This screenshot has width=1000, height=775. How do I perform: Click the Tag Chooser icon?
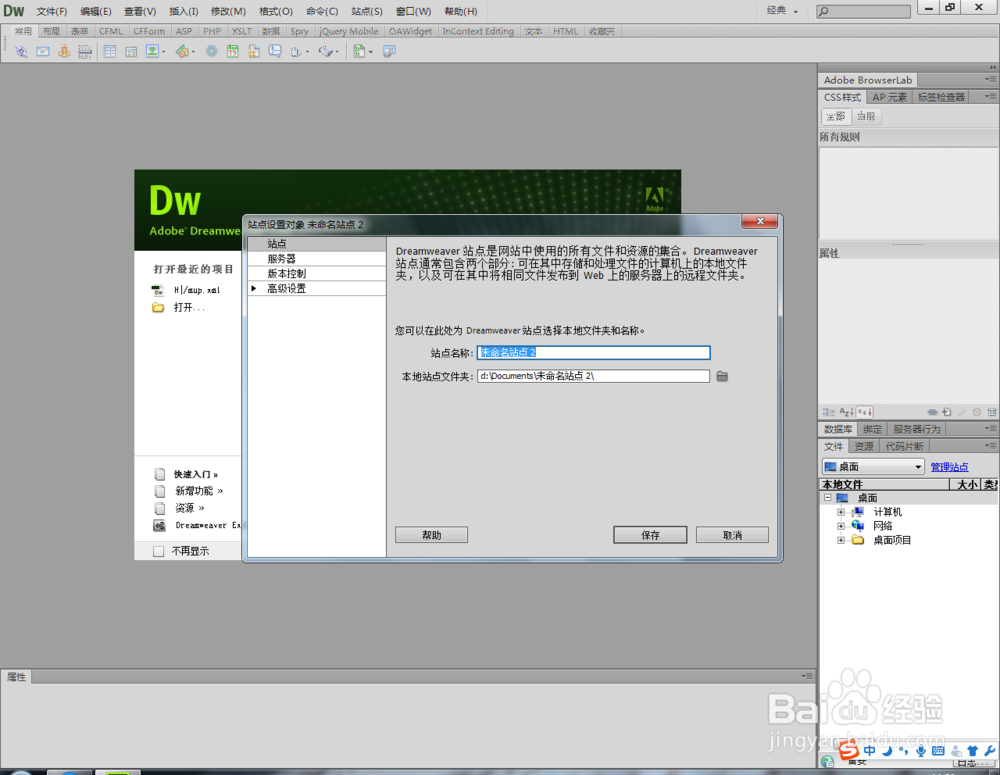click(x=389, y=51)
